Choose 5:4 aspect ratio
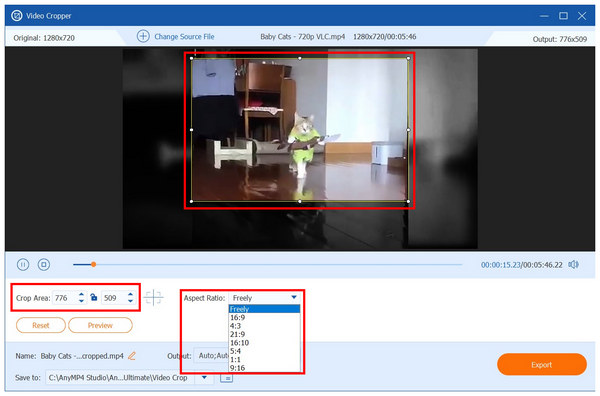The width and height of the screenshot is (600, 396). point(264,351)
